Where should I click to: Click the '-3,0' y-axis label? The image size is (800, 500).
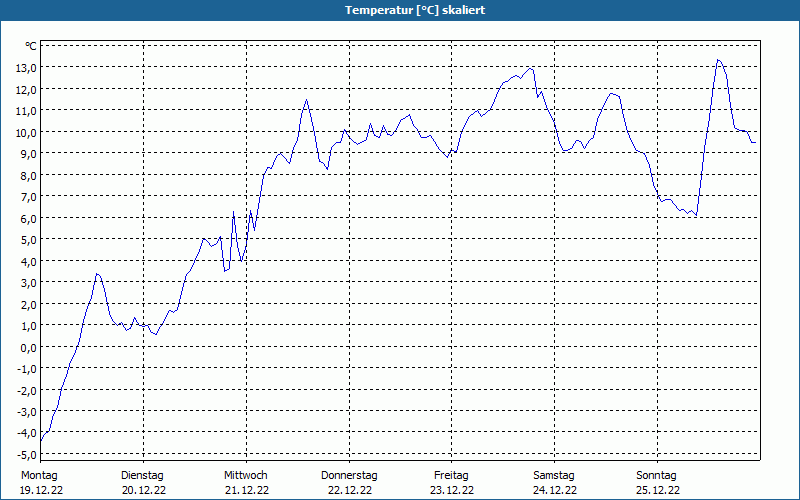pyautogui.click(x=28, y=411)
